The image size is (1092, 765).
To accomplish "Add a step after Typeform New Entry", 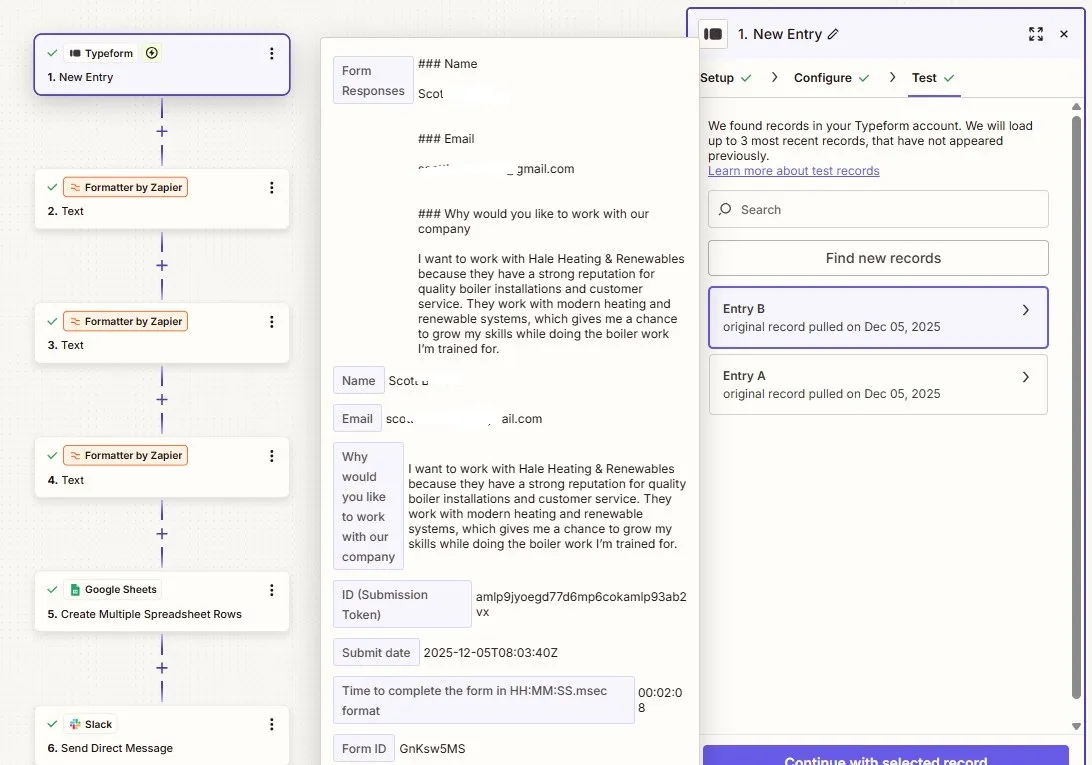I will pos(162,132).
